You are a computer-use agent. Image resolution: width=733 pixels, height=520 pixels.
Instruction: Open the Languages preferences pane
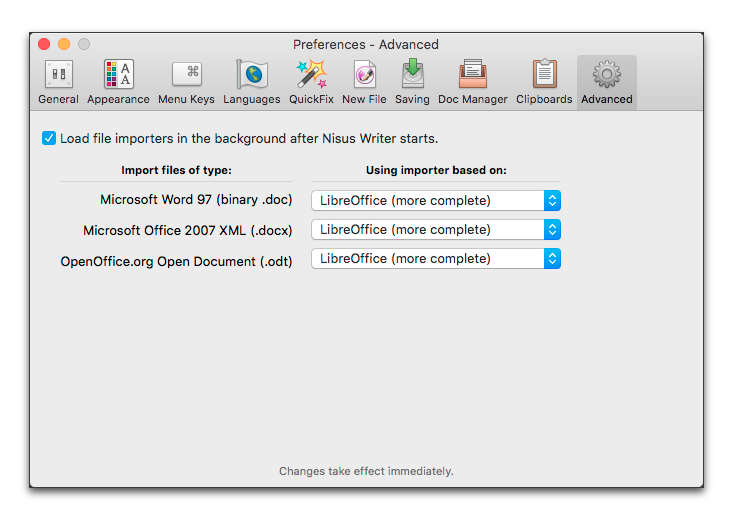(252, 82)
